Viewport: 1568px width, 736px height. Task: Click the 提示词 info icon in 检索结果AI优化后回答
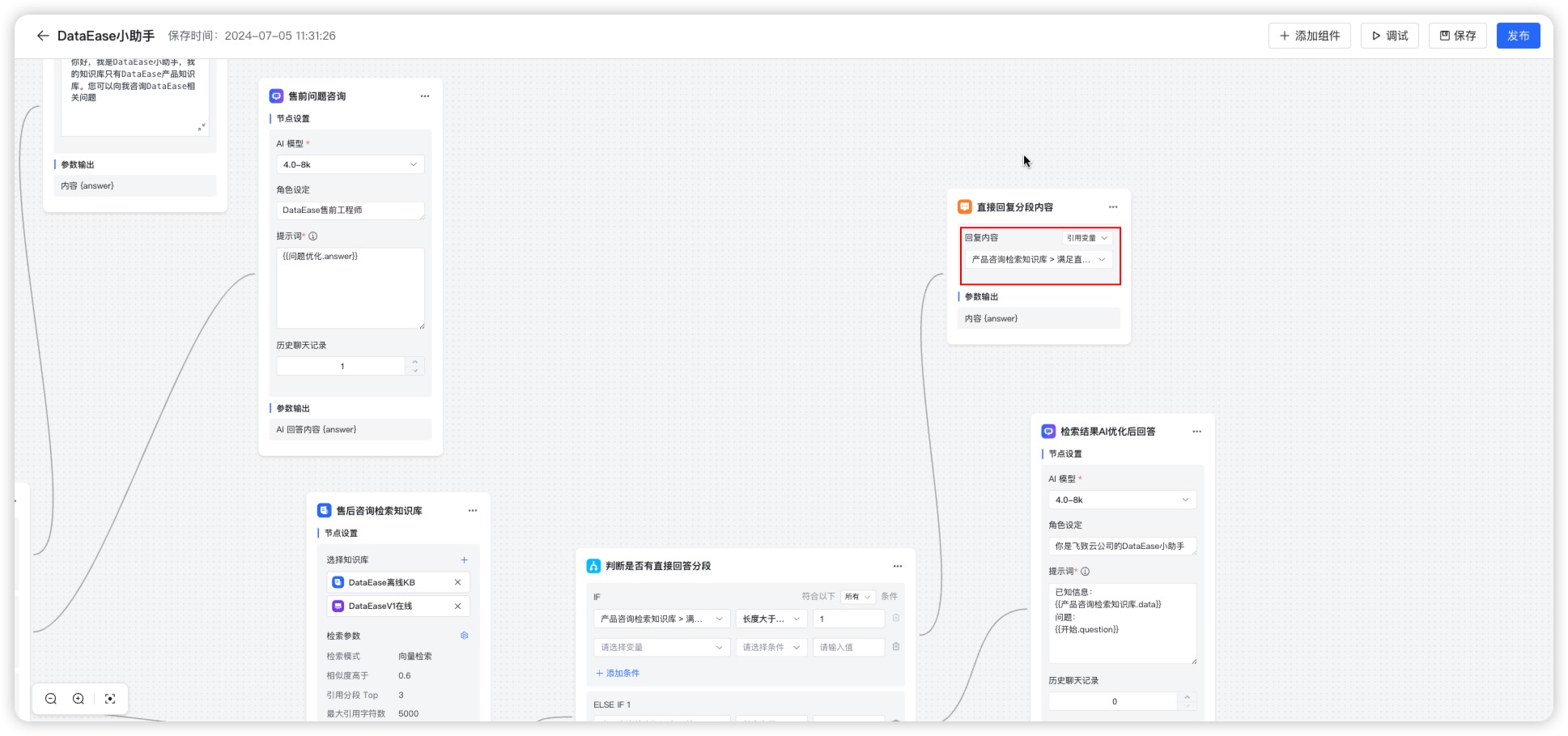tap(1085, 572)
